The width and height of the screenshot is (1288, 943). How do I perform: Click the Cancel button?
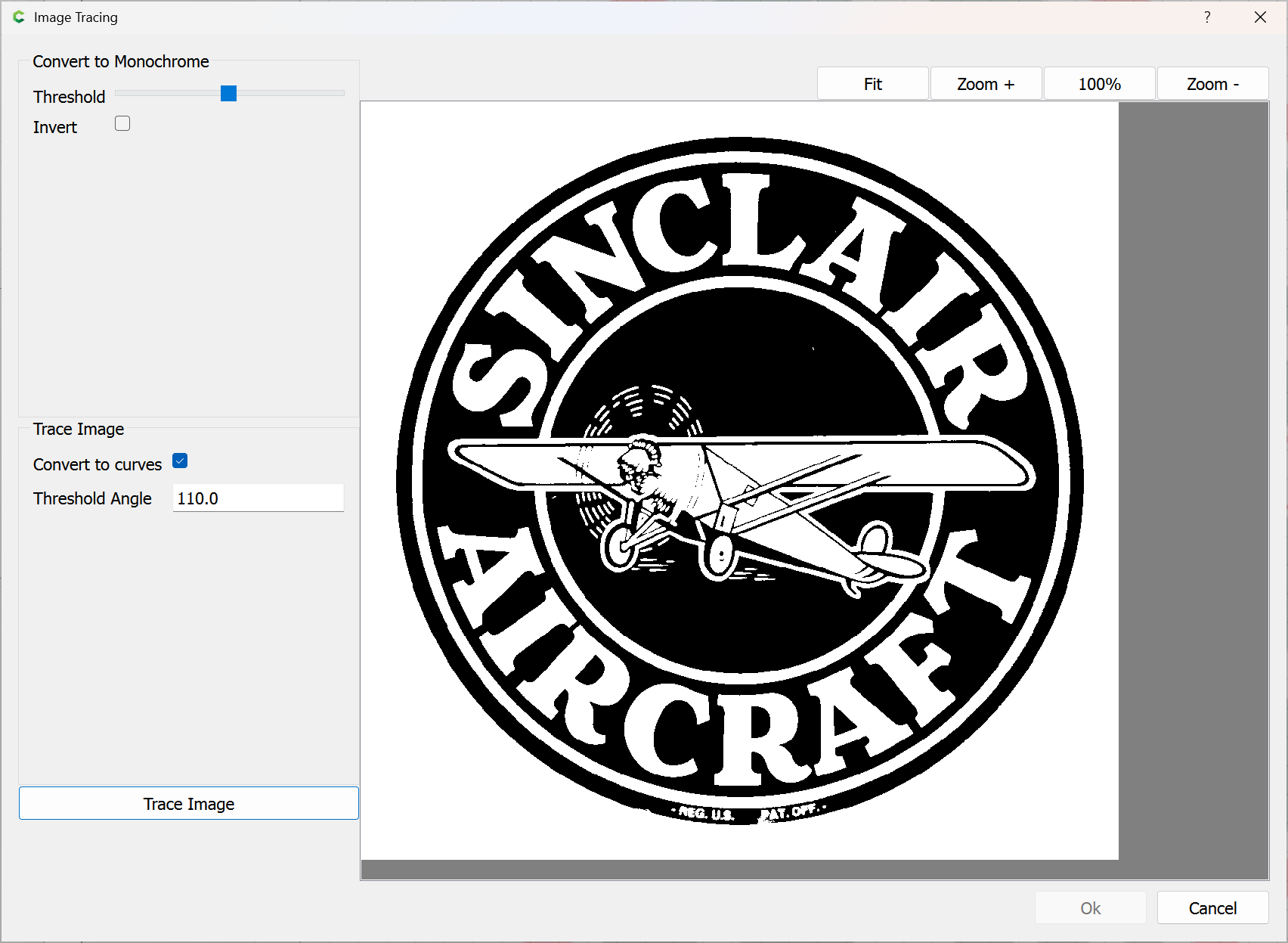pos(1212,907)
